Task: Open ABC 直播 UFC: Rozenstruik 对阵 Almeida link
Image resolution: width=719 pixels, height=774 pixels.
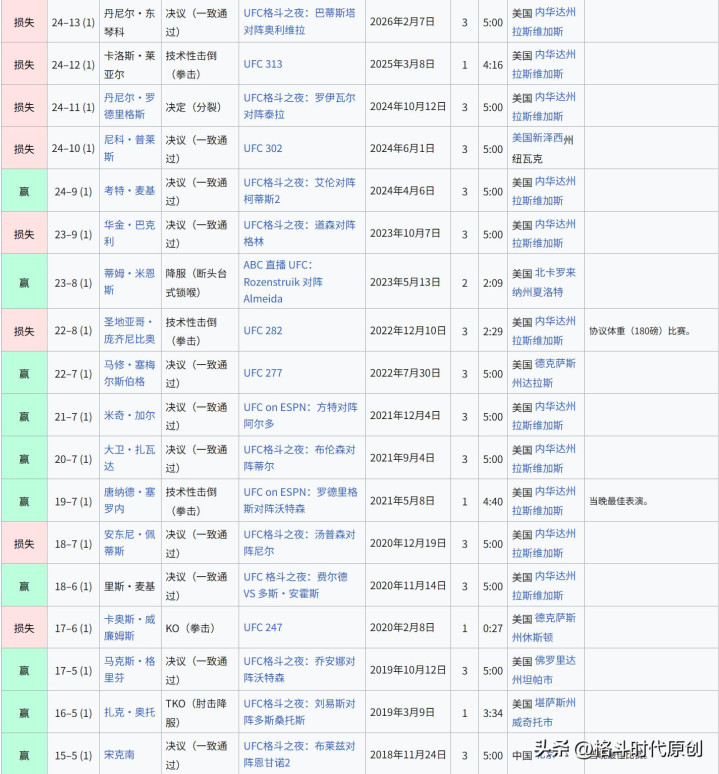Action: (283, 281)
